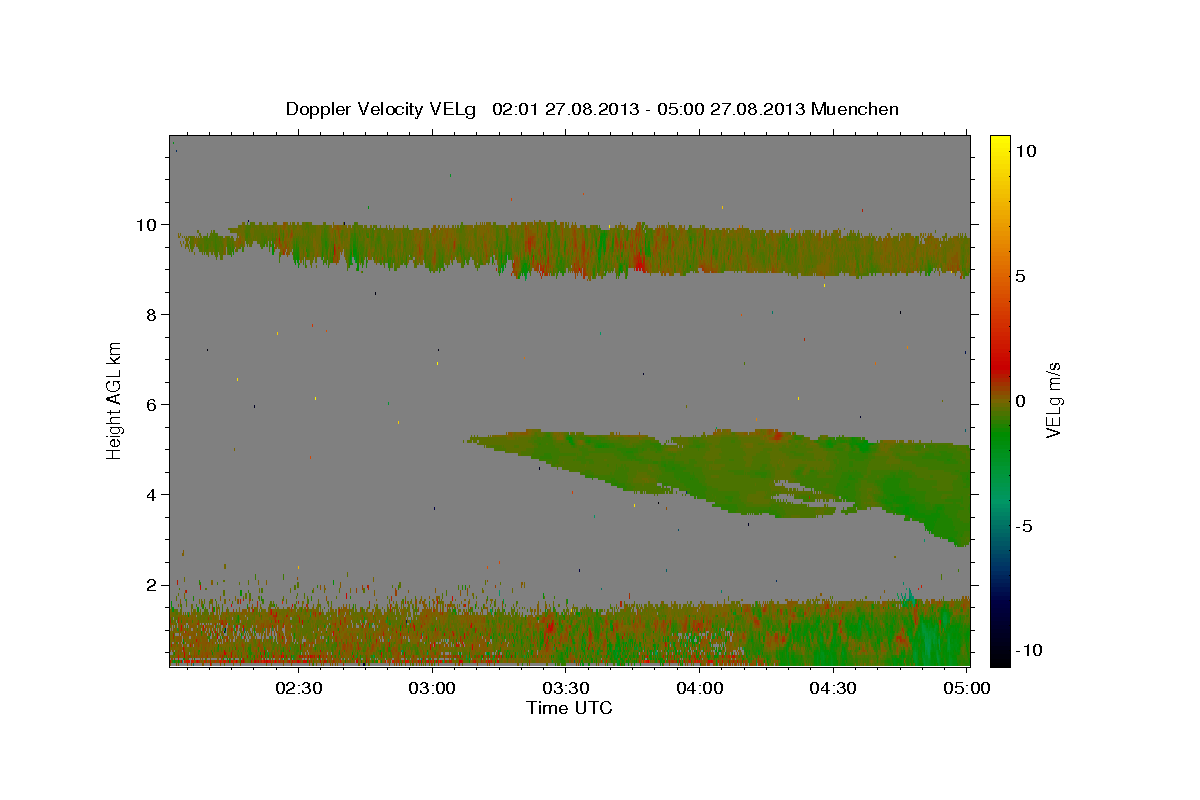Click the height tick label 4
The height and width of the screenshot is (800, 1200).
153,495
